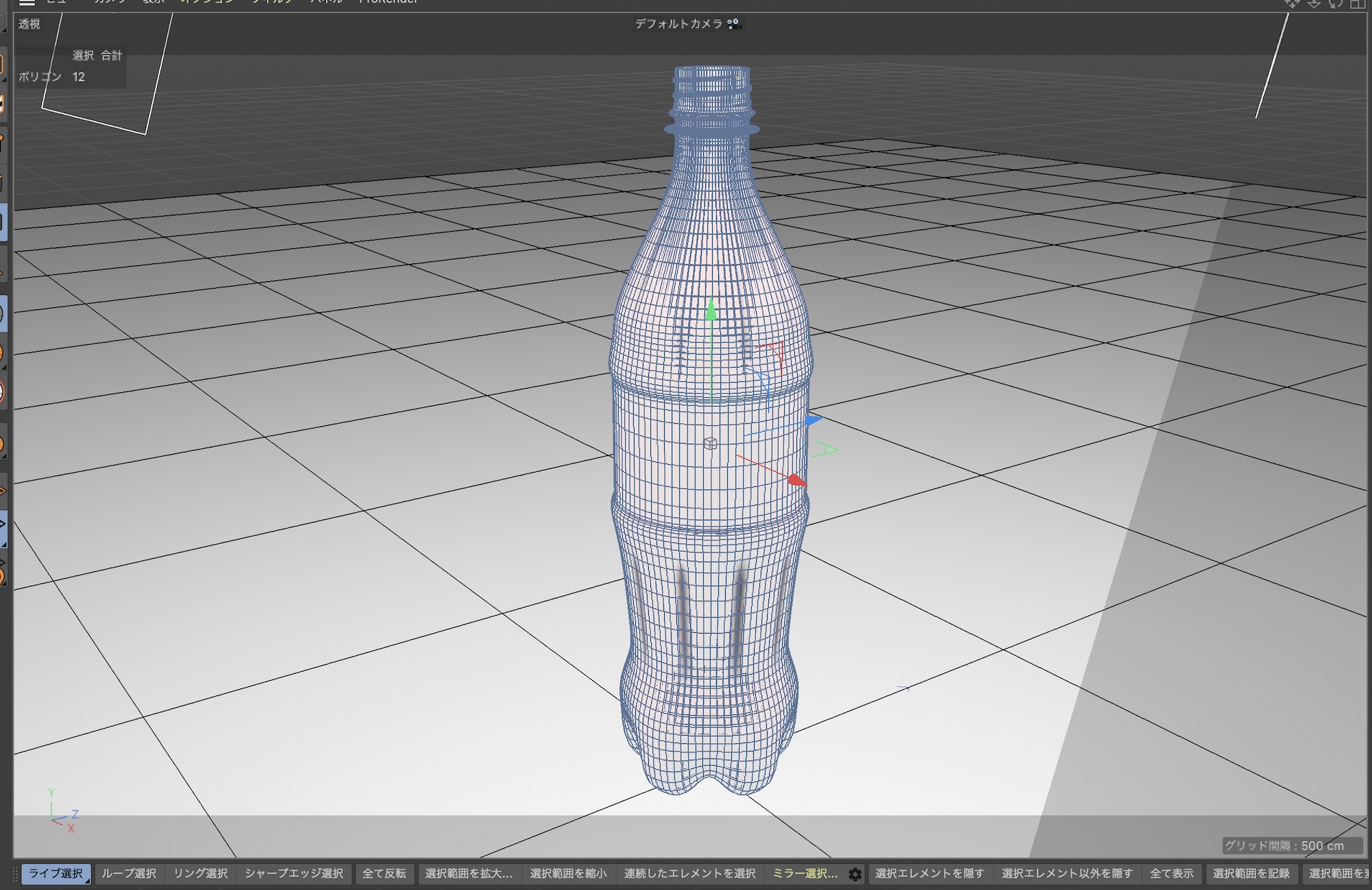Select the ループ選択 tool
Screen dimensions: 1372x890
coord(129,874)
